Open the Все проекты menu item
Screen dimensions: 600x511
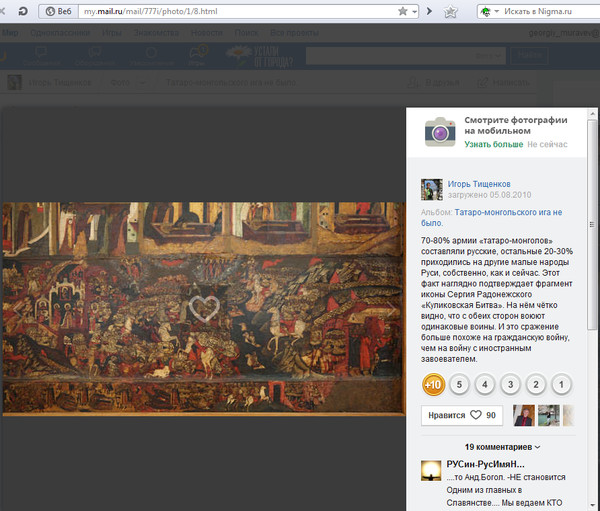point(294,33)
